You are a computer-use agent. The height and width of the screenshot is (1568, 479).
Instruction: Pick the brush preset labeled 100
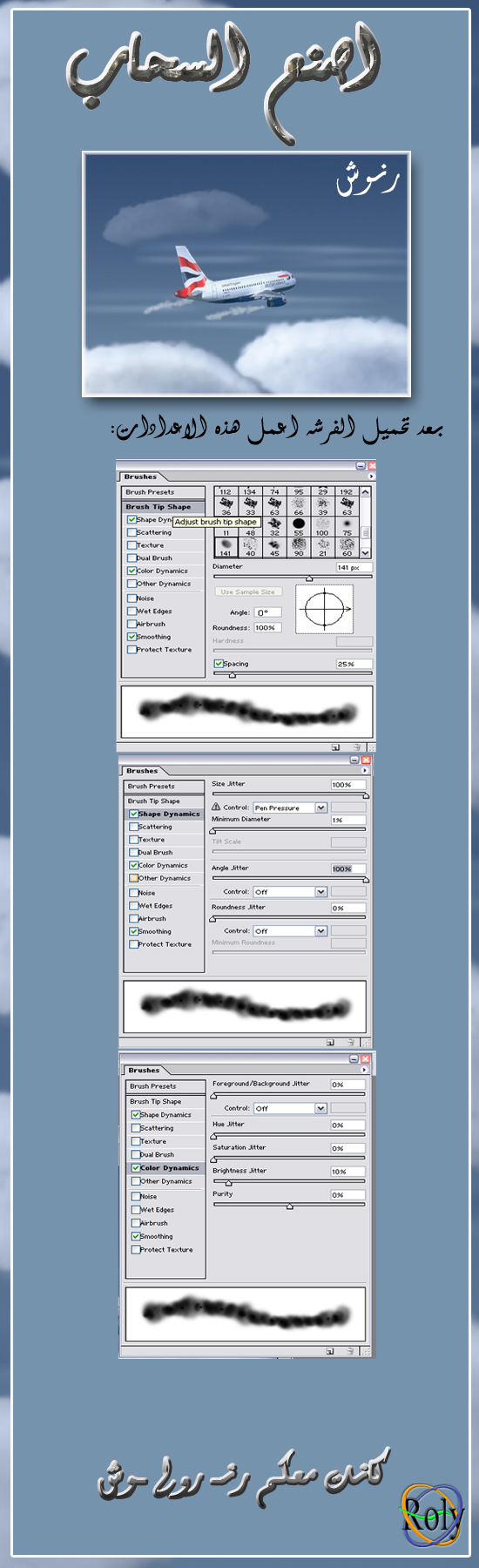[x=323, y=527]
